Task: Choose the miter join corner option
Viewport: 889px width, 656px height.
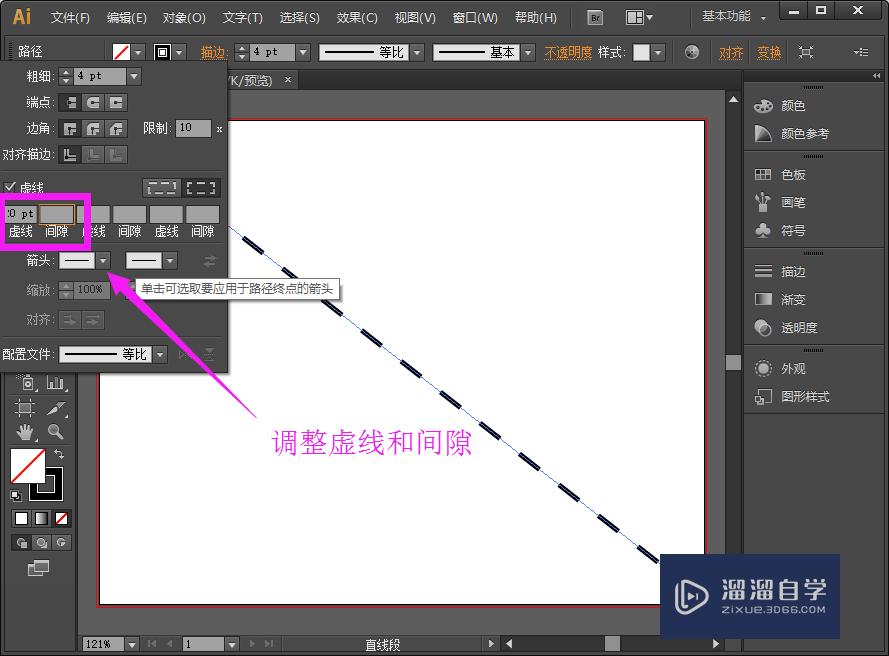Action: 70,129
